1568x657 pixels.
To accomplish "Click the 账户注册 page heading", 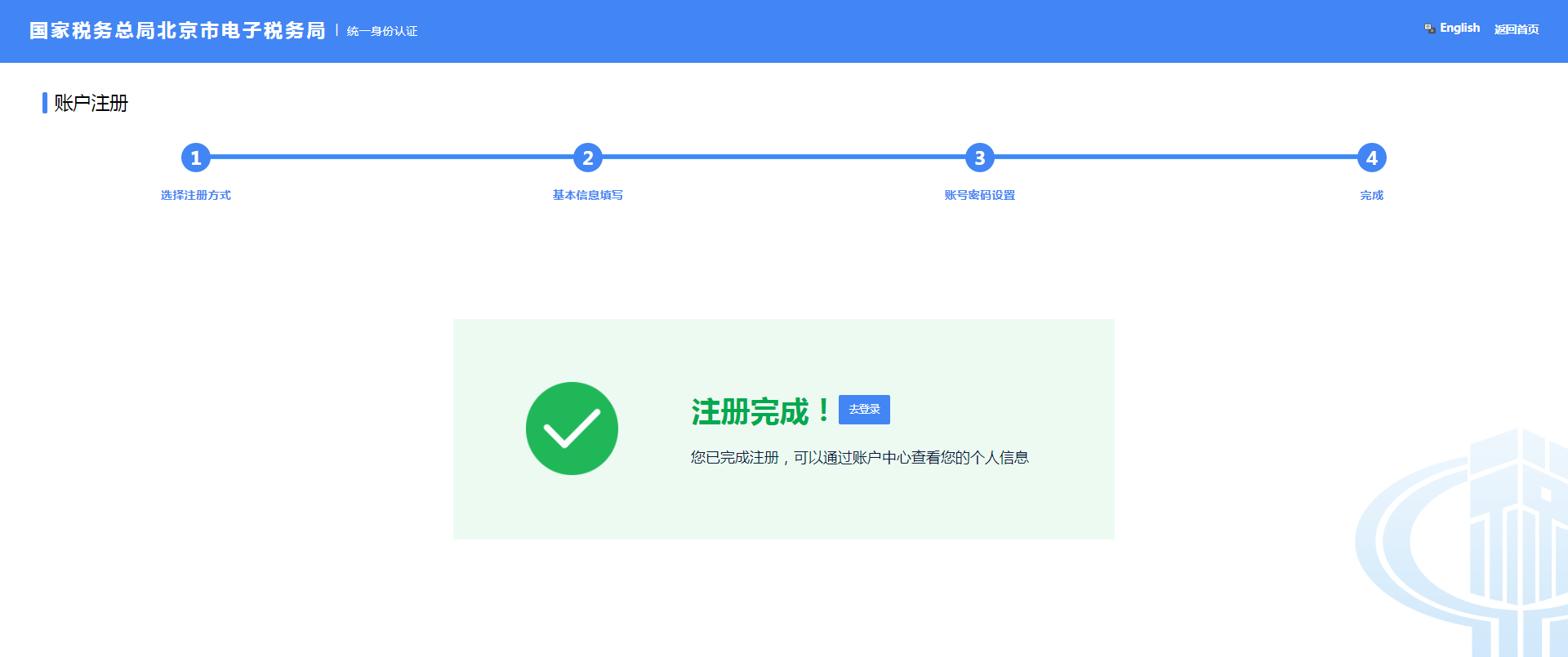I will (x=91, y=103).
